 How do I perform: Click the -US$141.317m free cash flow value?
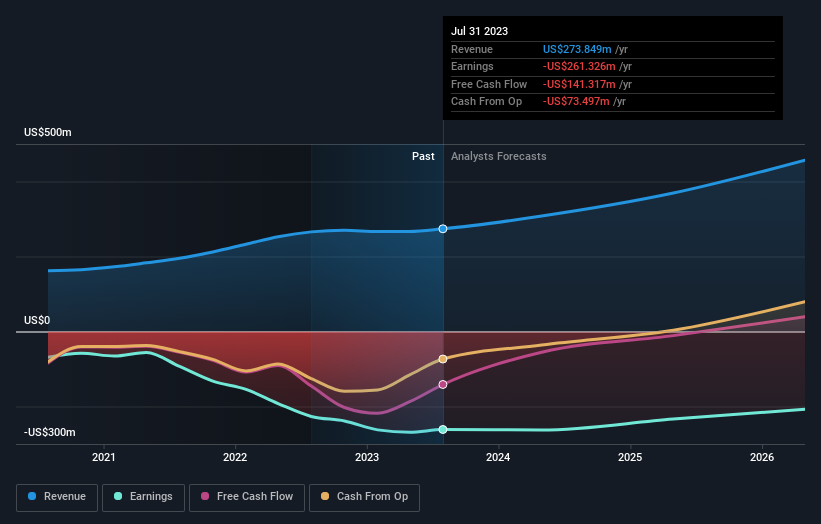click(579, 84)
